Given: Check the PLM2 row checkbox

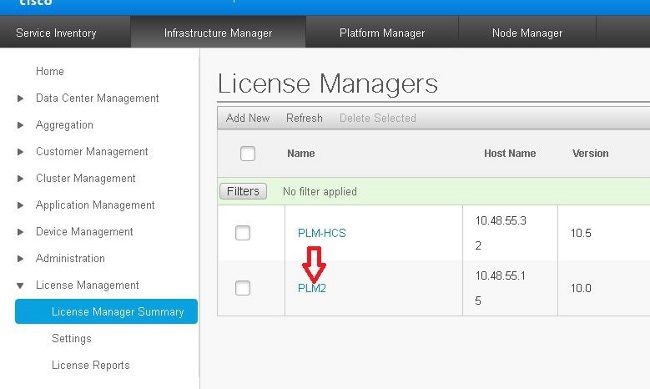Looking at the screenshot, I should (243, 288).
